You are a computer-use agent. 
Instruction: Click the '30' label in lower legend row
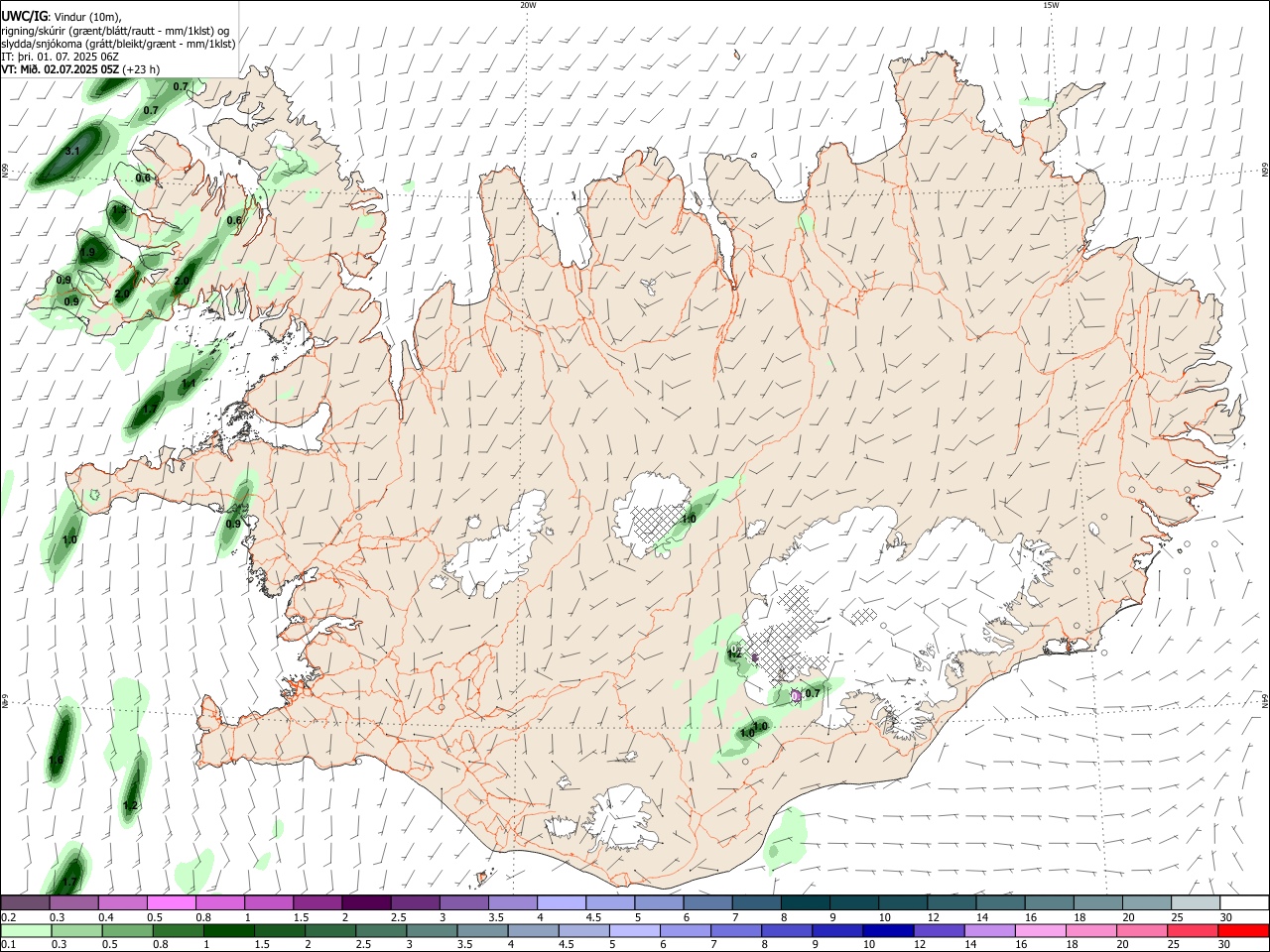click(1226, 944)
